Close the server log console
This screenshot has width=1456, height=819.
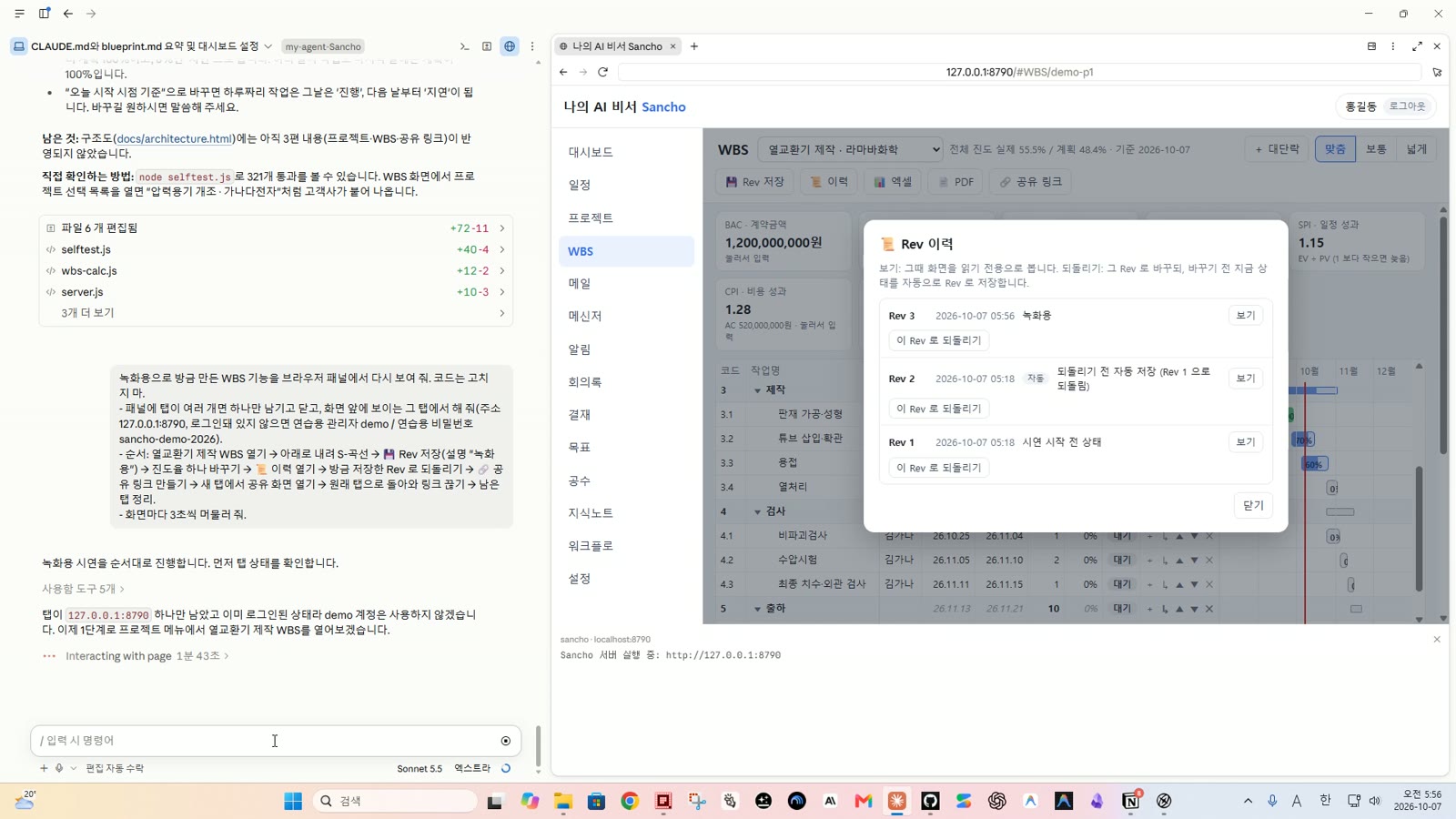(x=1437, y=640)
